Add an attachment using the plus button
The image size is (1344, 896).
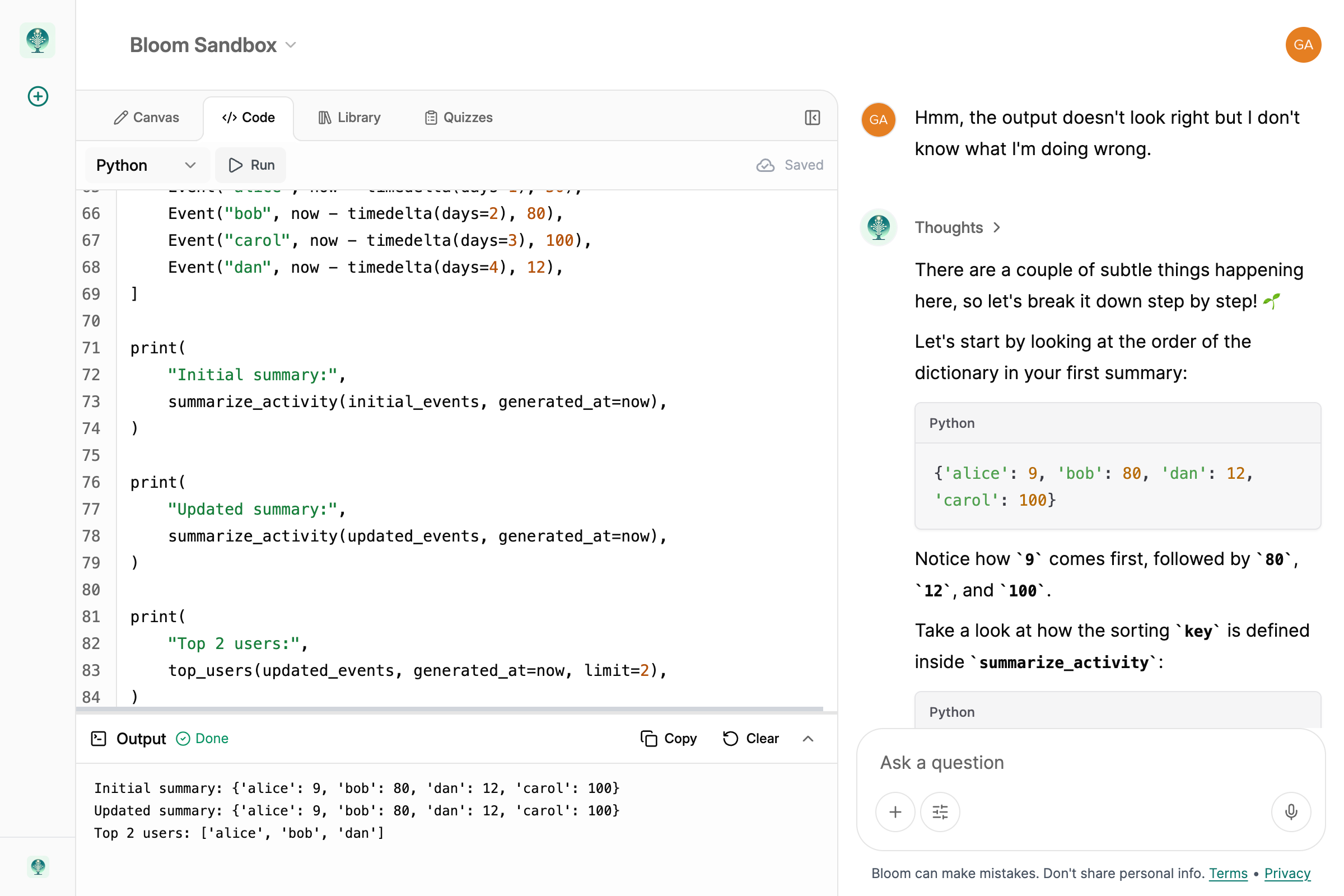[895, 811]
